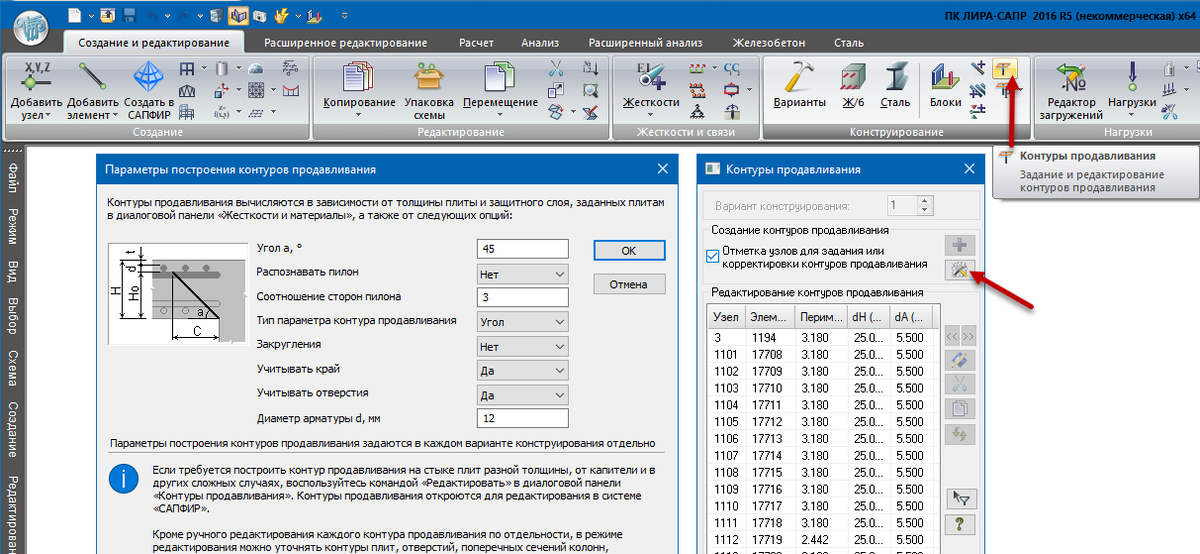Click the Соотношение сторон пилона field
Viewport: 1200px width, 554px height.
coord(523,297)
